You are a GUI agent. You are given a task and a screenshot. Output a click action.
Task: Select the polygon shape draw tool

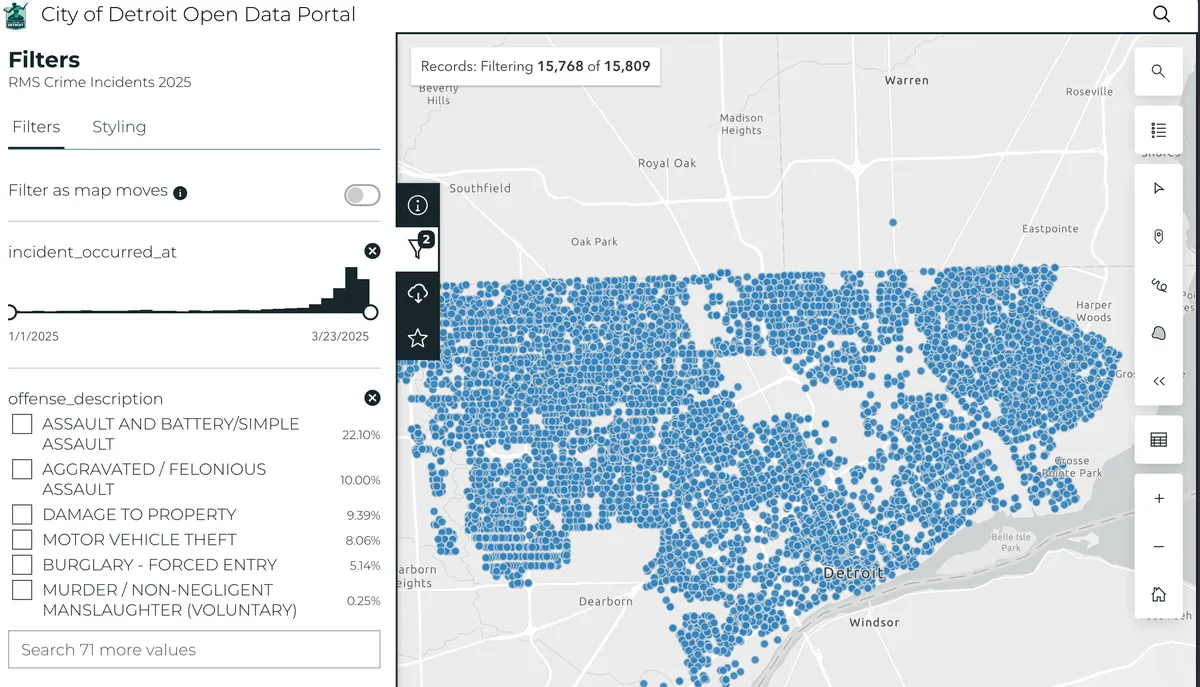1159,333
